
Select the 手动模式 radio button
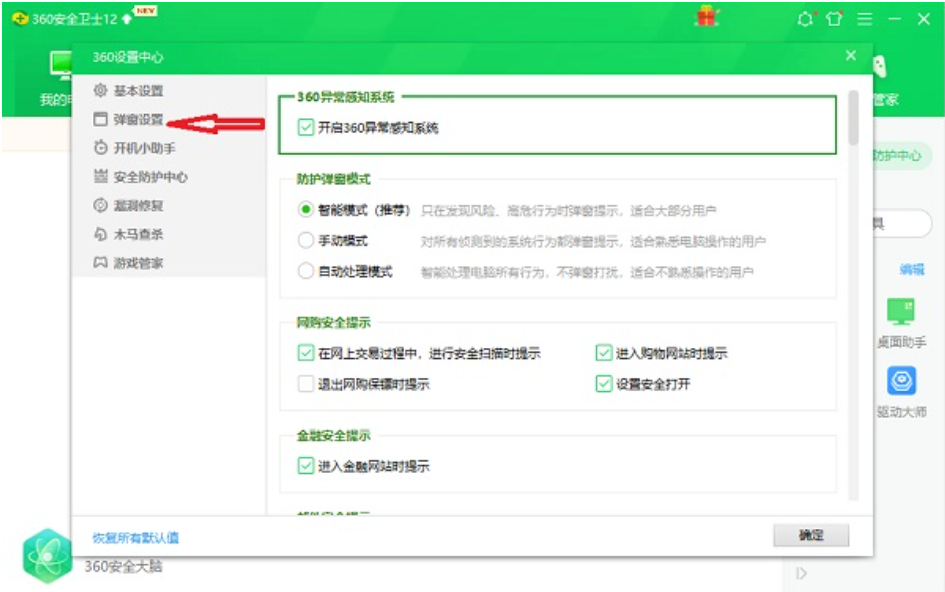pos(306,241)
